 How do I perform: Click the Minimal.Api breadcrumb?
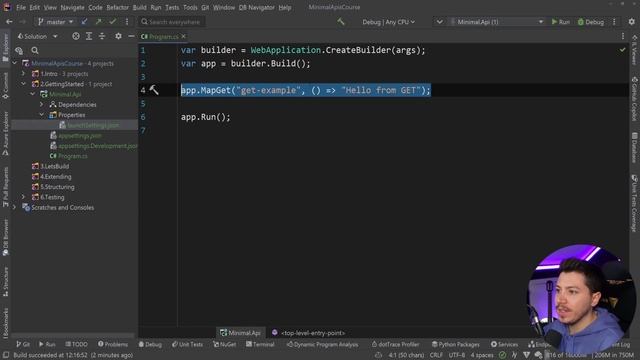240,333
